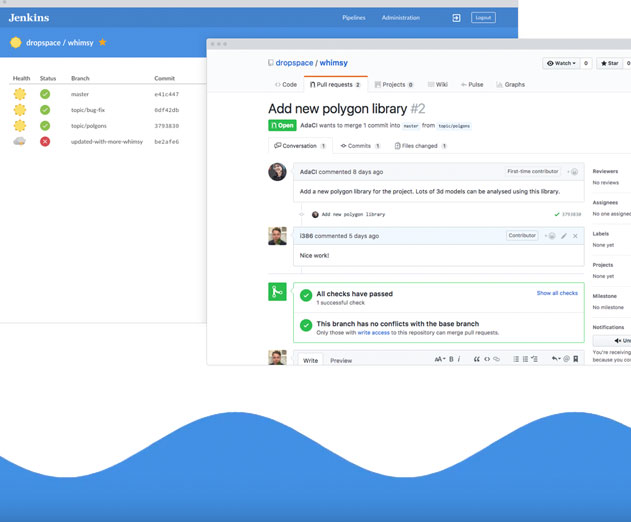Add reaction to i386's comment
Screen dimensions: 631x522
click(x=551, y=236)
